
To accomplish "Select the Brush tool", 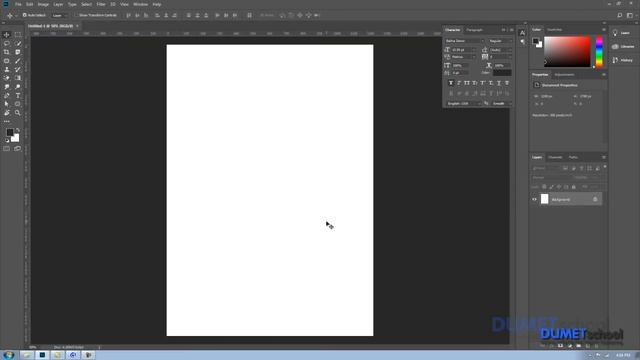I will click(x=18, y=61).
